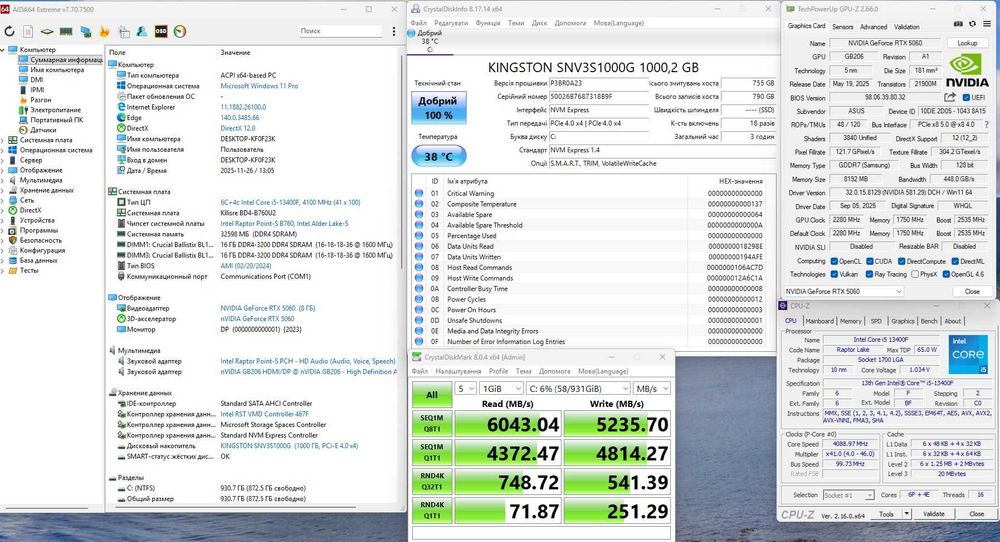Run the RND4K Q32T1 test button
Screen dimensions: 1000x542
click(432, 481)
